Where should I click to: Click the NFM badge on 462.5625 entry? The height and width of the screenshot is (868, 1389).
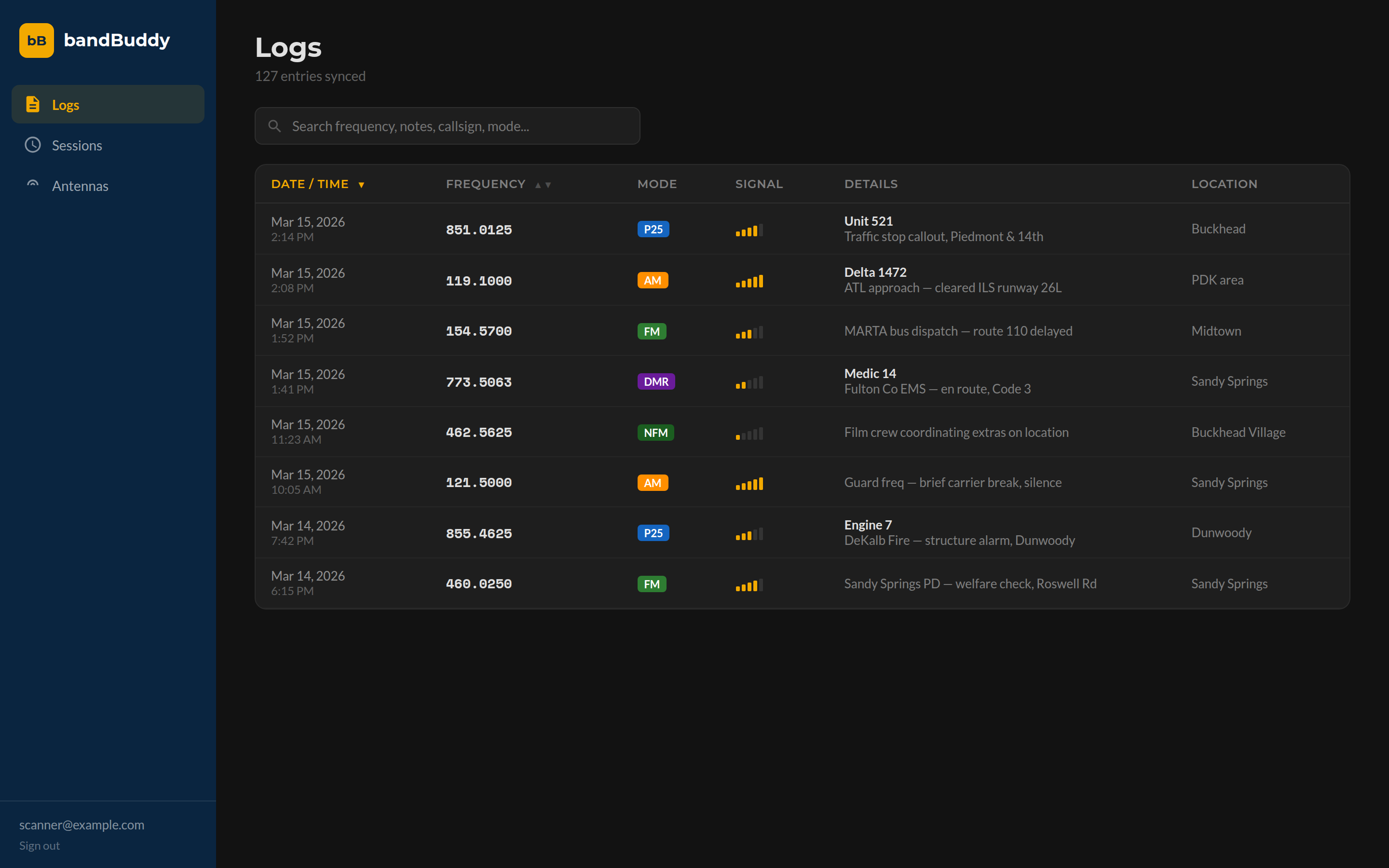point(655,432)
